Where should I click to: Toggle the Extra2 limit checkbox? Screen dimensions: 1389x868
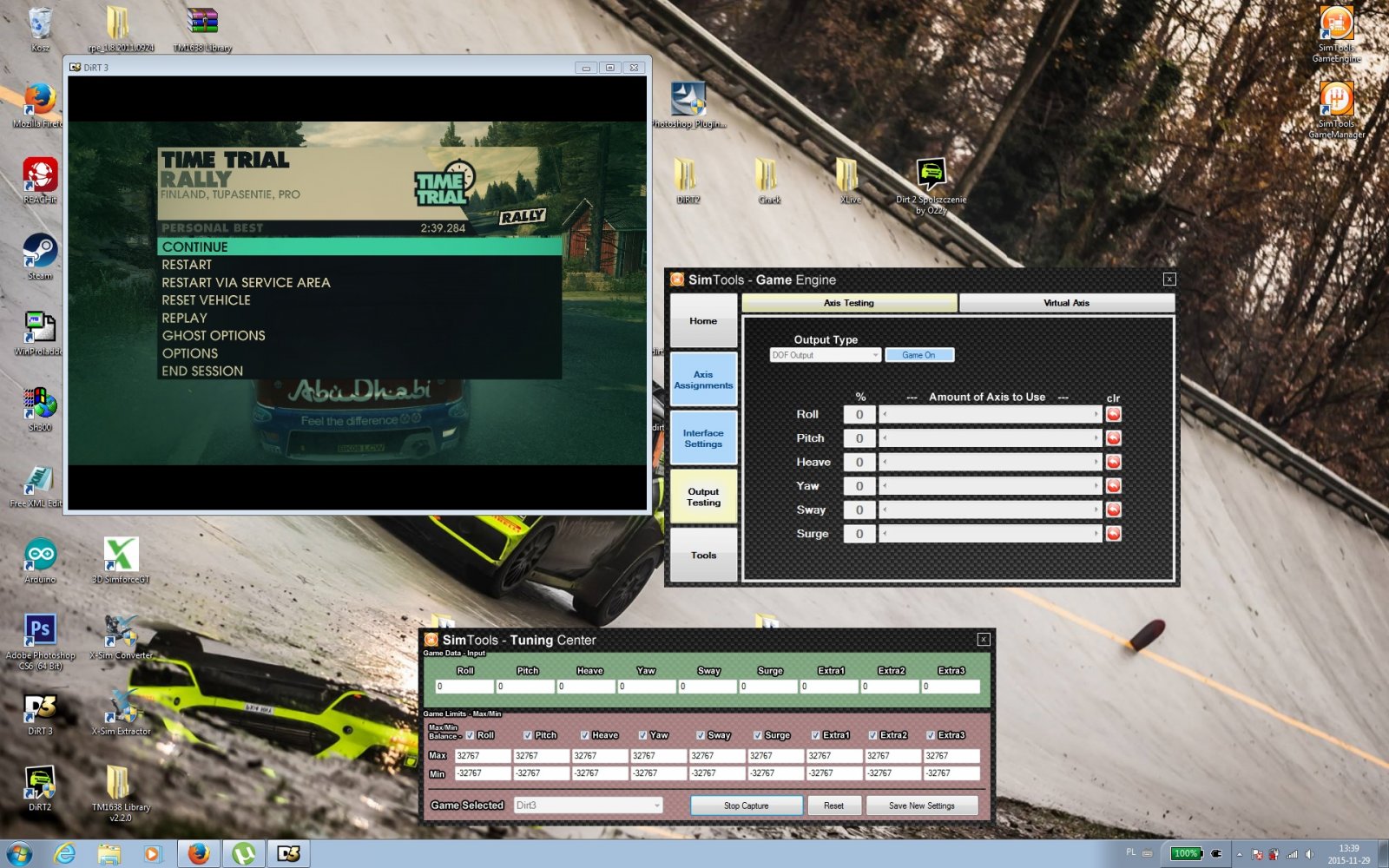pyautogui.click(x=873, y=735)
